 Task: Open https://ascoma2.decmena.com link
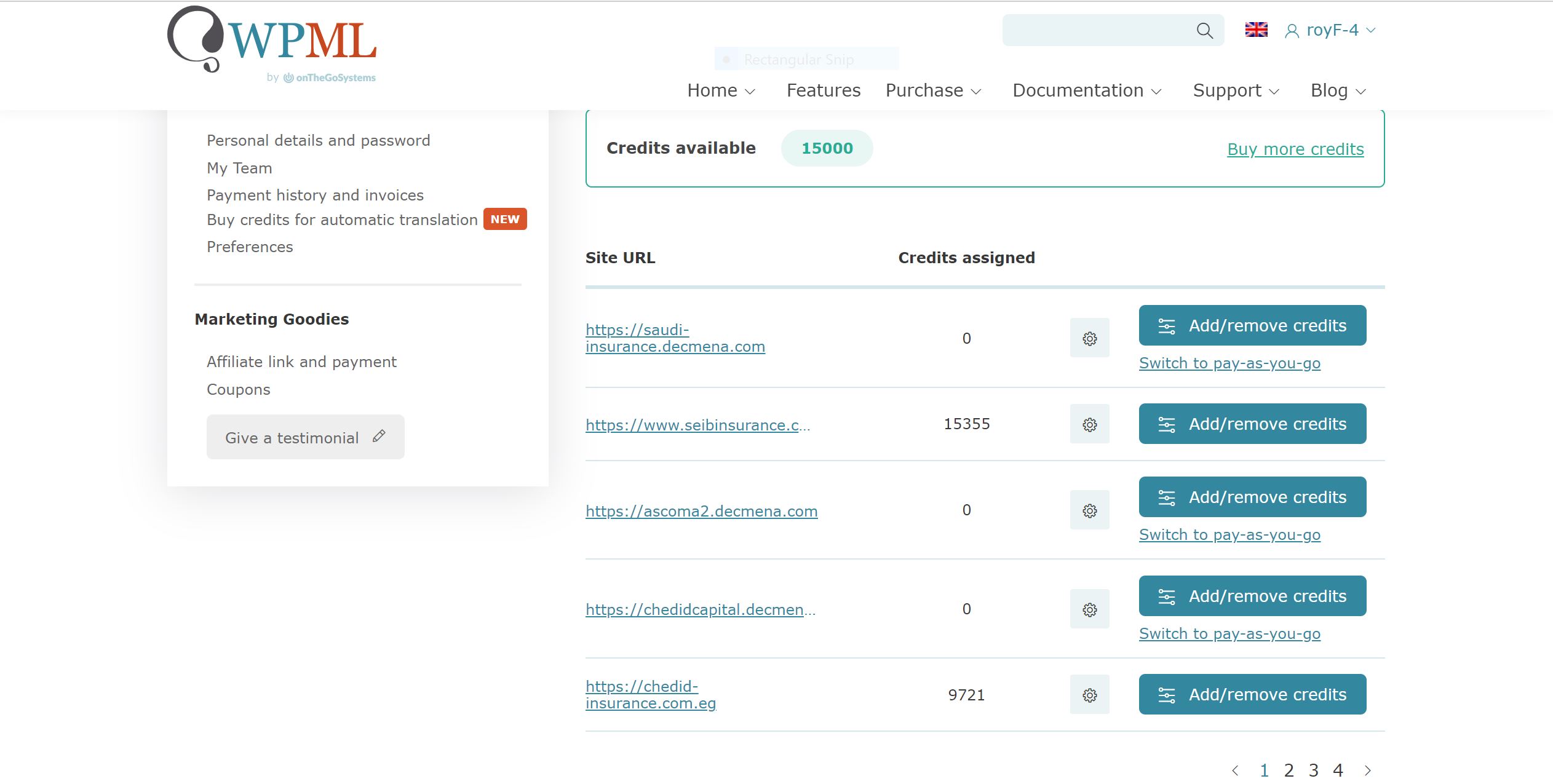pyautogui.click(x=701, y=511)
